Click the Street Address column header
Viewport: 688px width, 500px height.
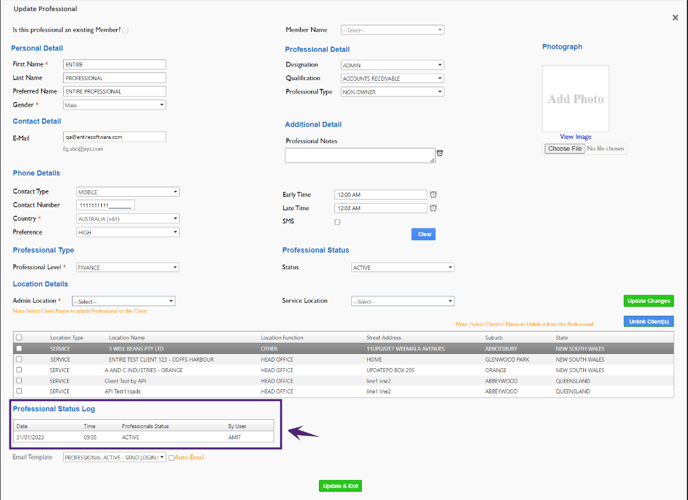pos(384,338)
